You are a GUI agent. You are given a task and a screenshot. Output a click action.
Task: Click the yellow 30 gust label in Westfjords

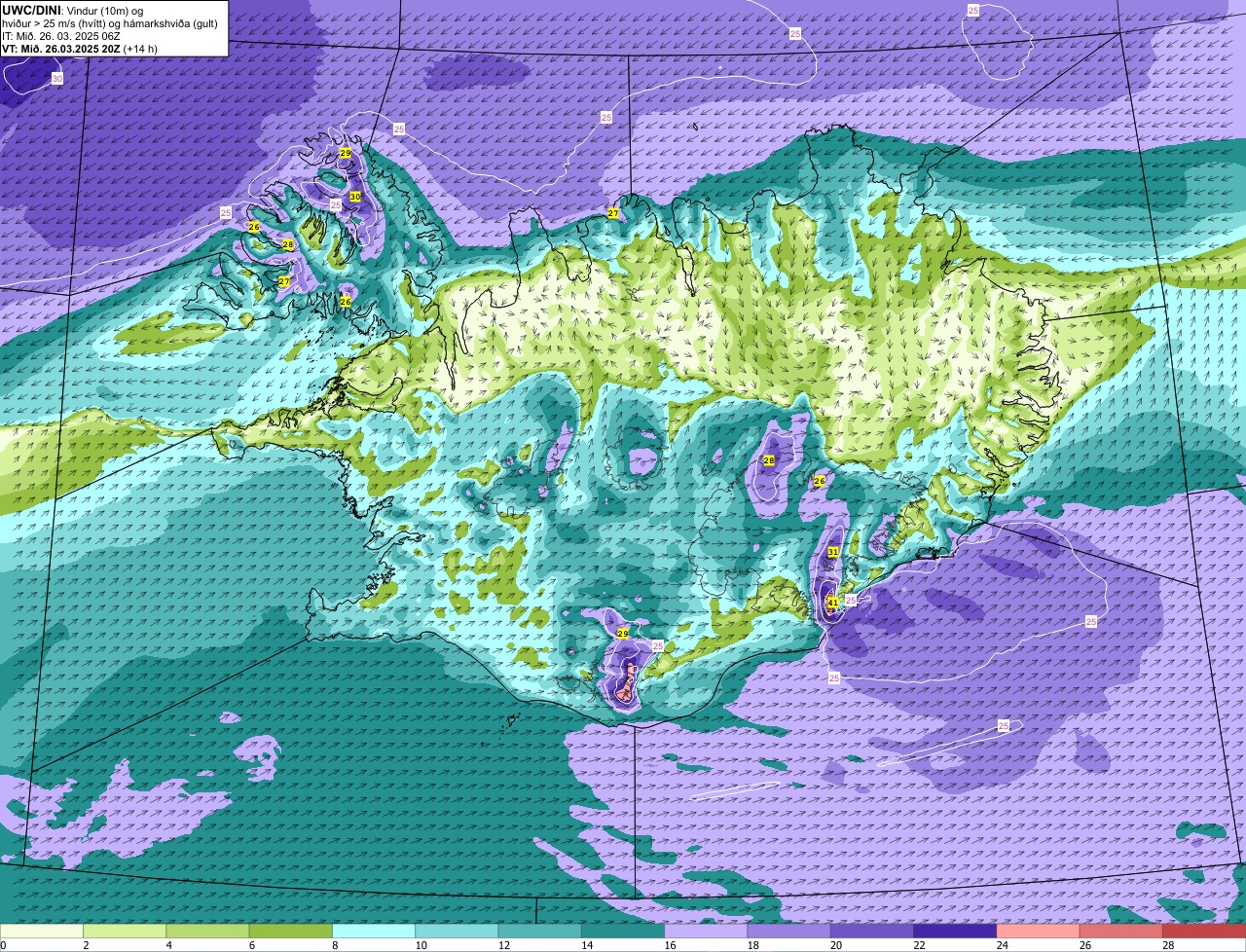pyautogui.click(x=355, y=197)
